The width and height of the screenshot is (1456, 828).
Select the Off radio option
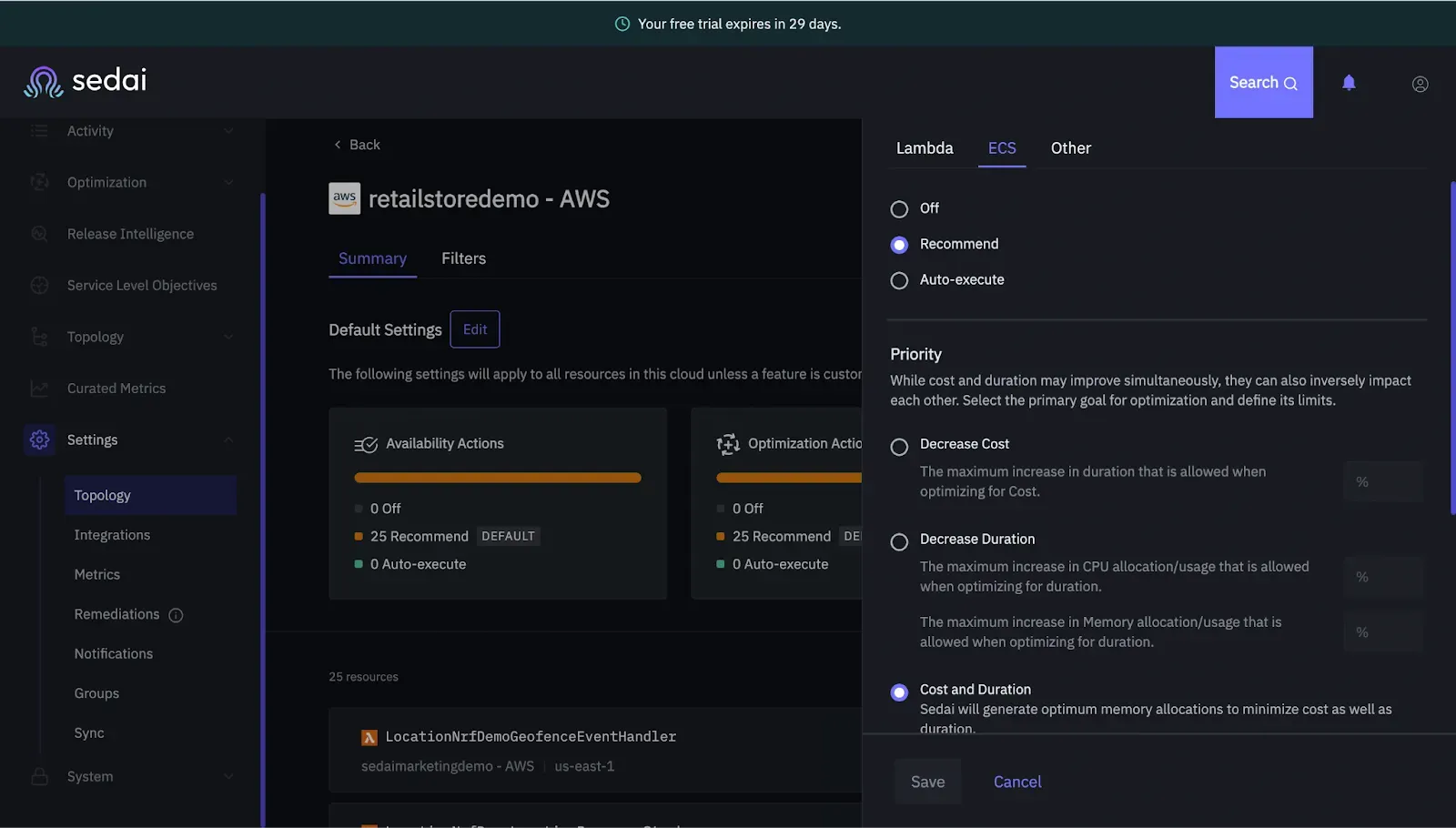click(x=899, y=209)
